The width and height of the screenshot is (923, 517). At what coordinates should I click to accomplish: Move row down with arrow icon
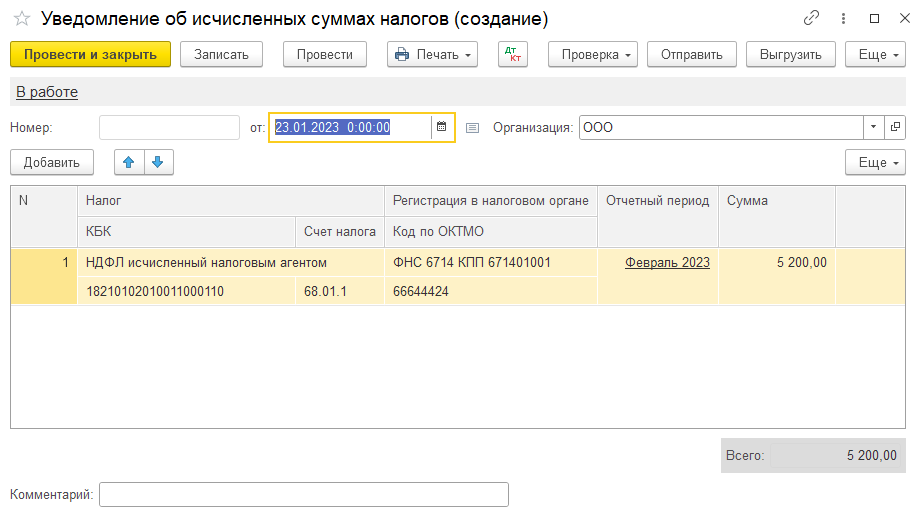(157, 162)
